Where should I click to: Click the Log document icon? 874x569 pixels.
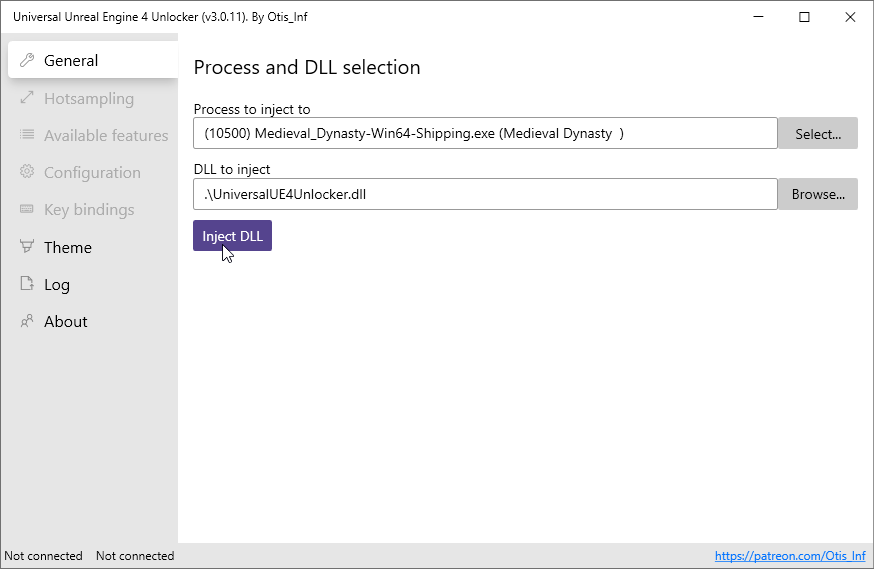click(x=27, y=284)
